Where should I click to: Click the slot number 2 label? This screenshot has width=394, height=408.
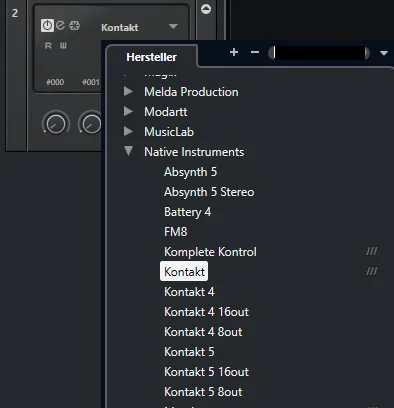pyautogui.click(x=15, y=13)
